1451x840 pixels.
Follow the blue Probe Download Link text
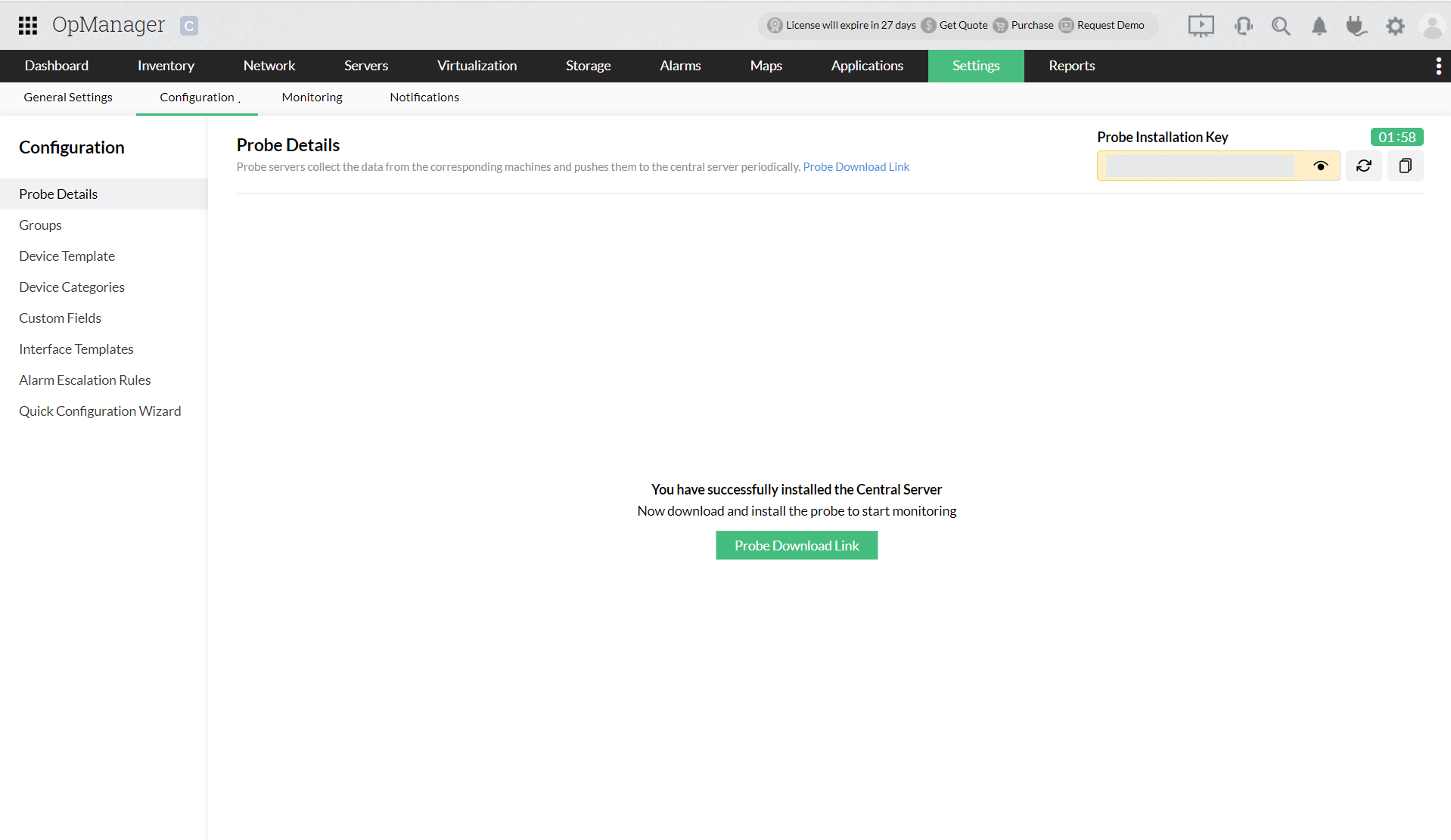pyautogui.click(x=856, y=167)
